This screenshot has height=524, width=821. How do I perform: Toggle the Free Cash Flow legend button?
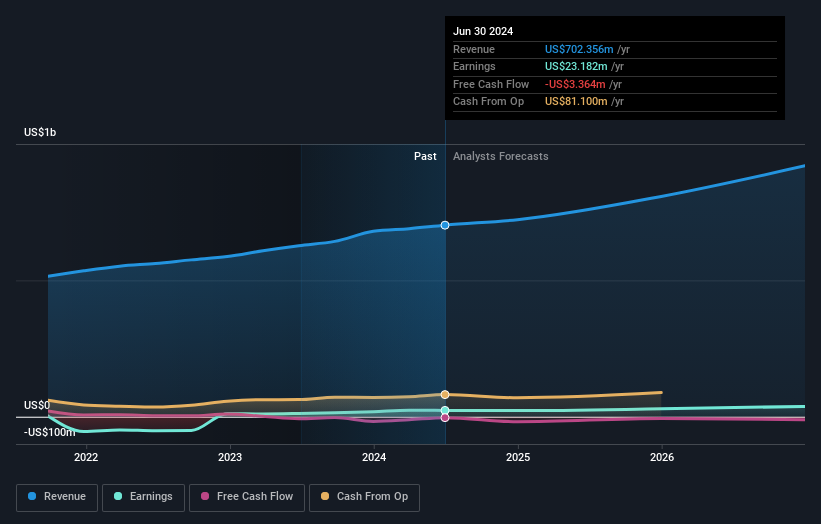point(247,497)
